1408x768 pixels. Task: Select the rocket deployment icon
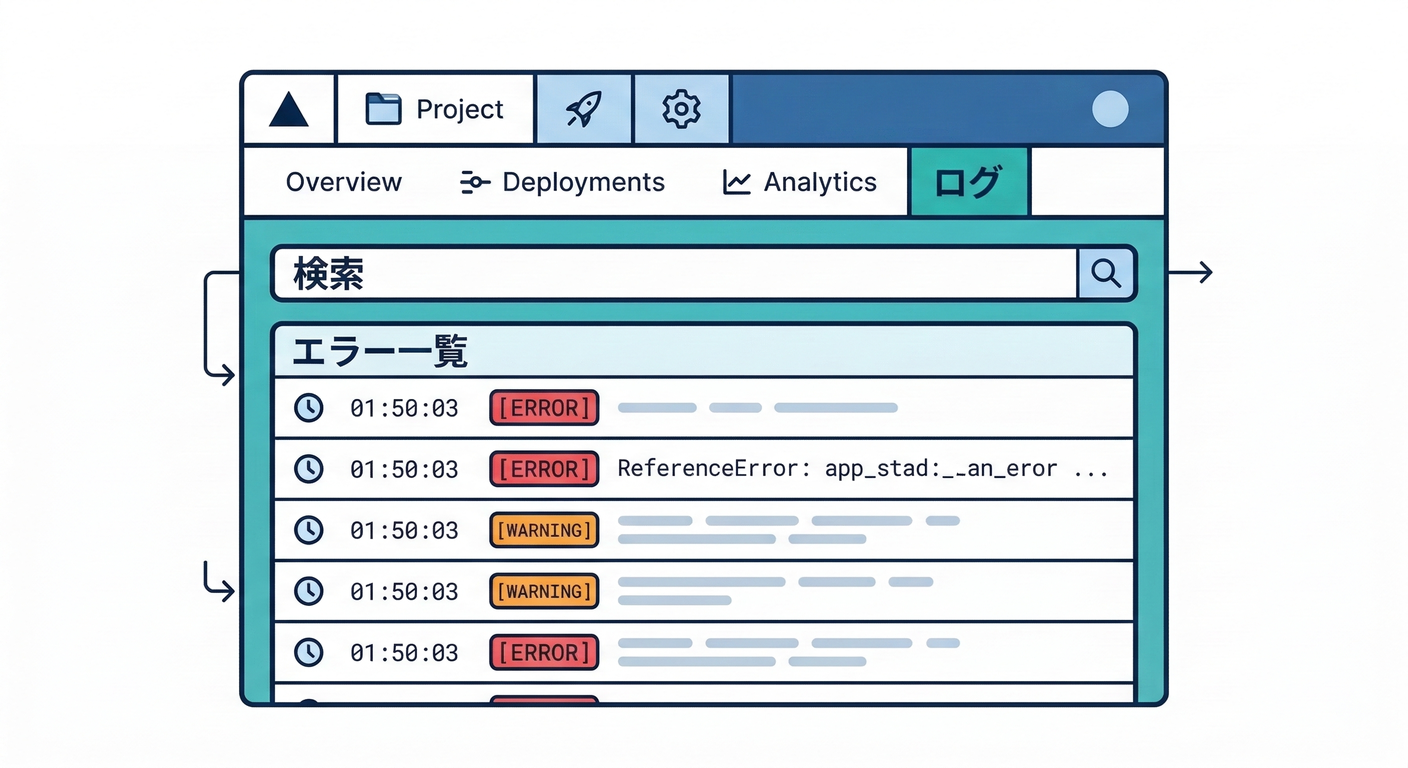(584, 108)
